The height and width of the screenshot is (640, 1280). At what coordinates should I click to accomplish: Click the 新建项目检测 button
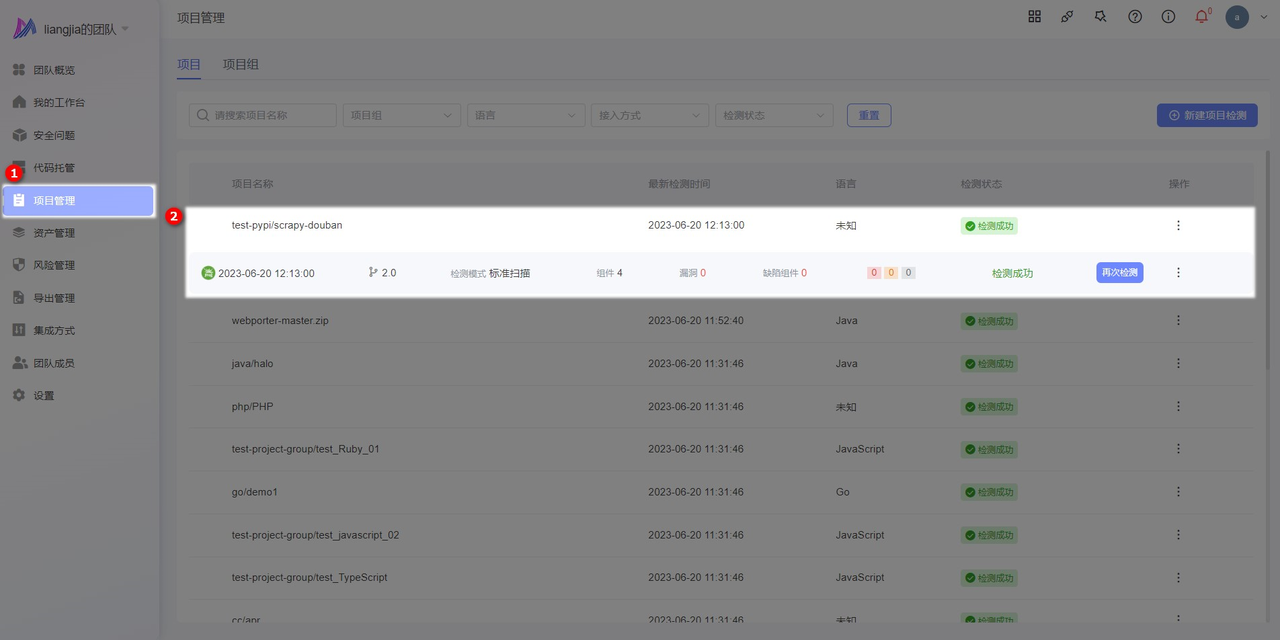[x=1206, y=116]
